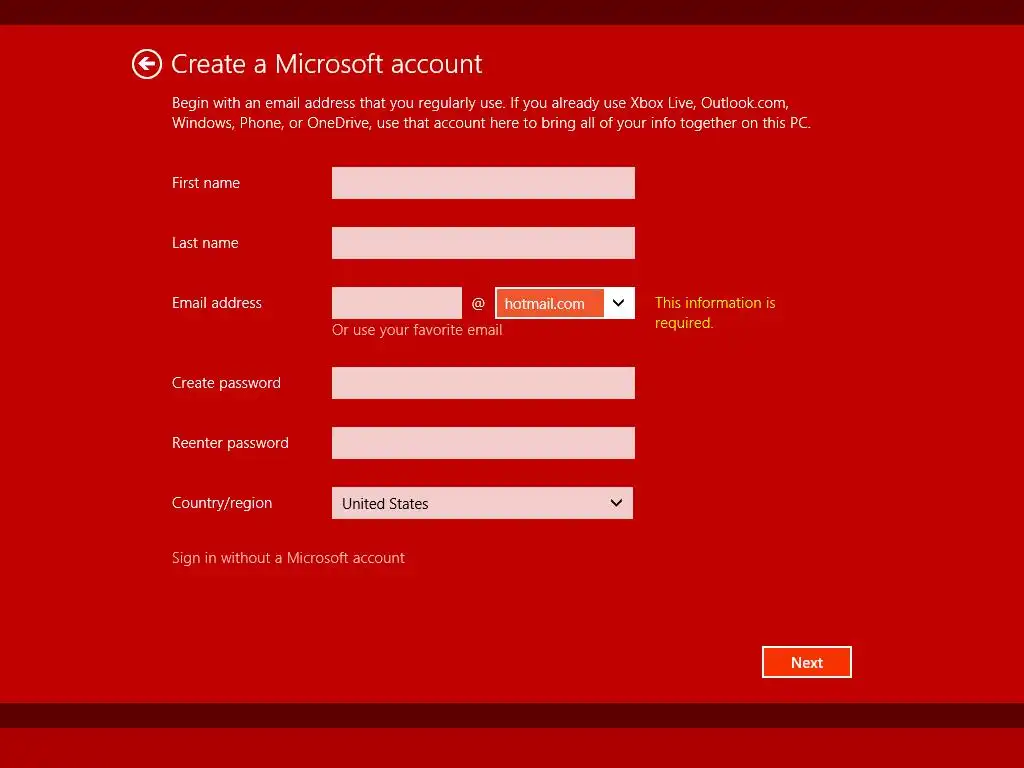Click the 'Country/region' label

point(222,503)
